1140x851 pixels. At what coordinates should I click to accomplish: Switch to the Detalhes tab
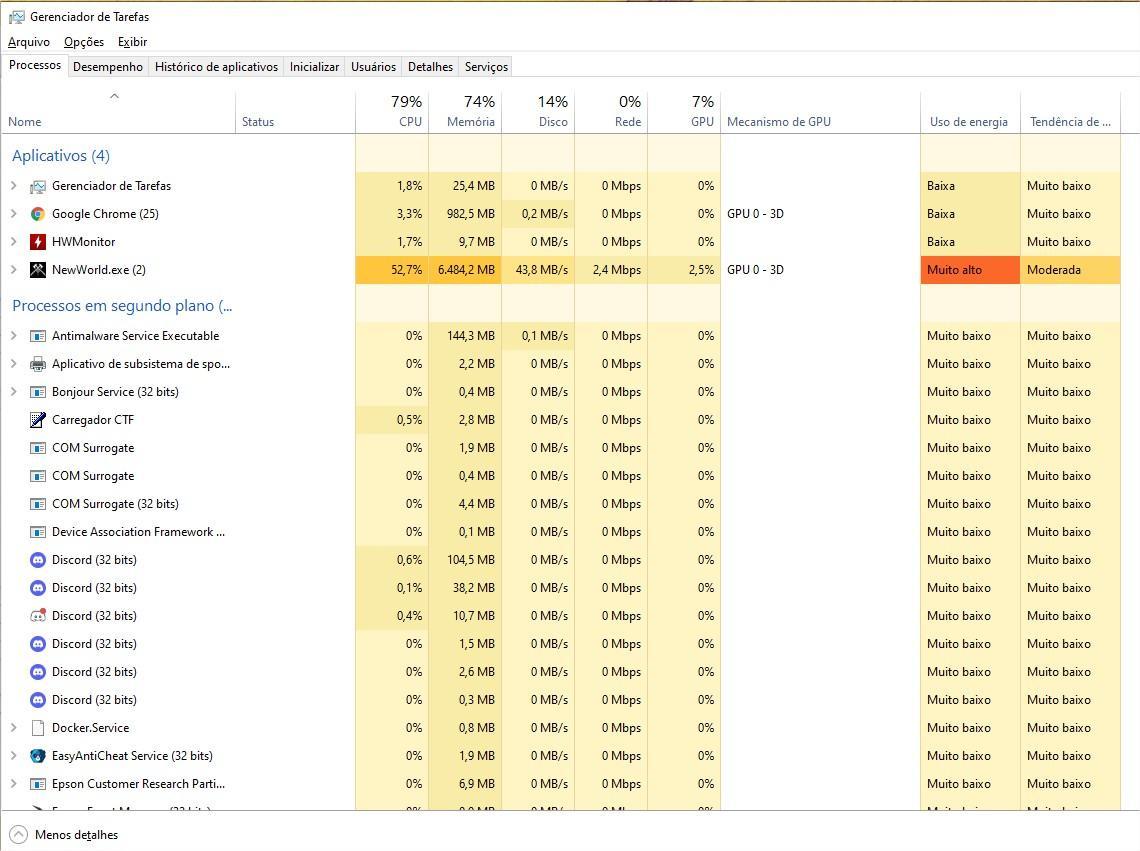tap(430, 67)
